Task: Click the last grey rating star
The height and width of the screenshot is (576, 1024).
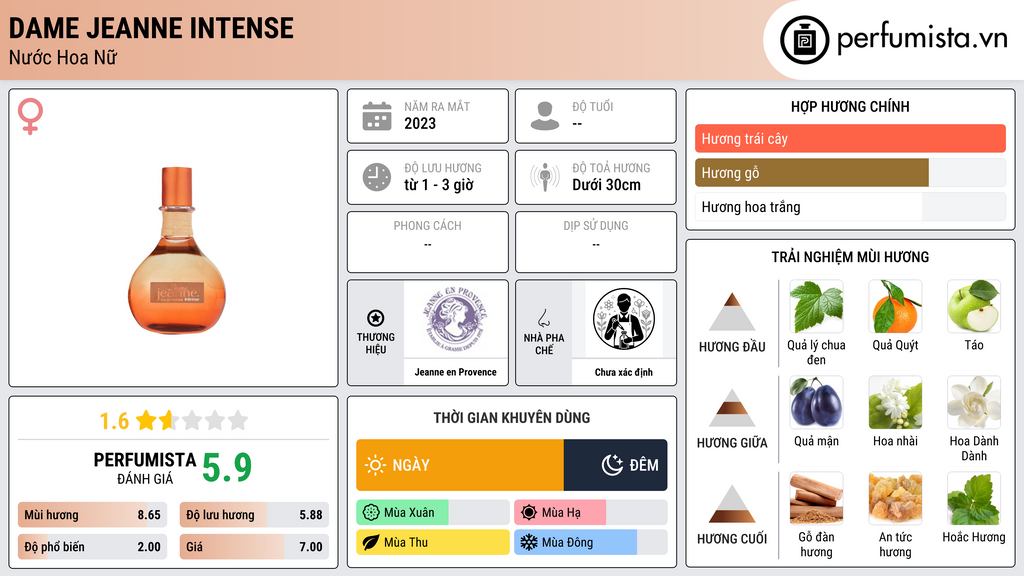Action: pos(238,420)
